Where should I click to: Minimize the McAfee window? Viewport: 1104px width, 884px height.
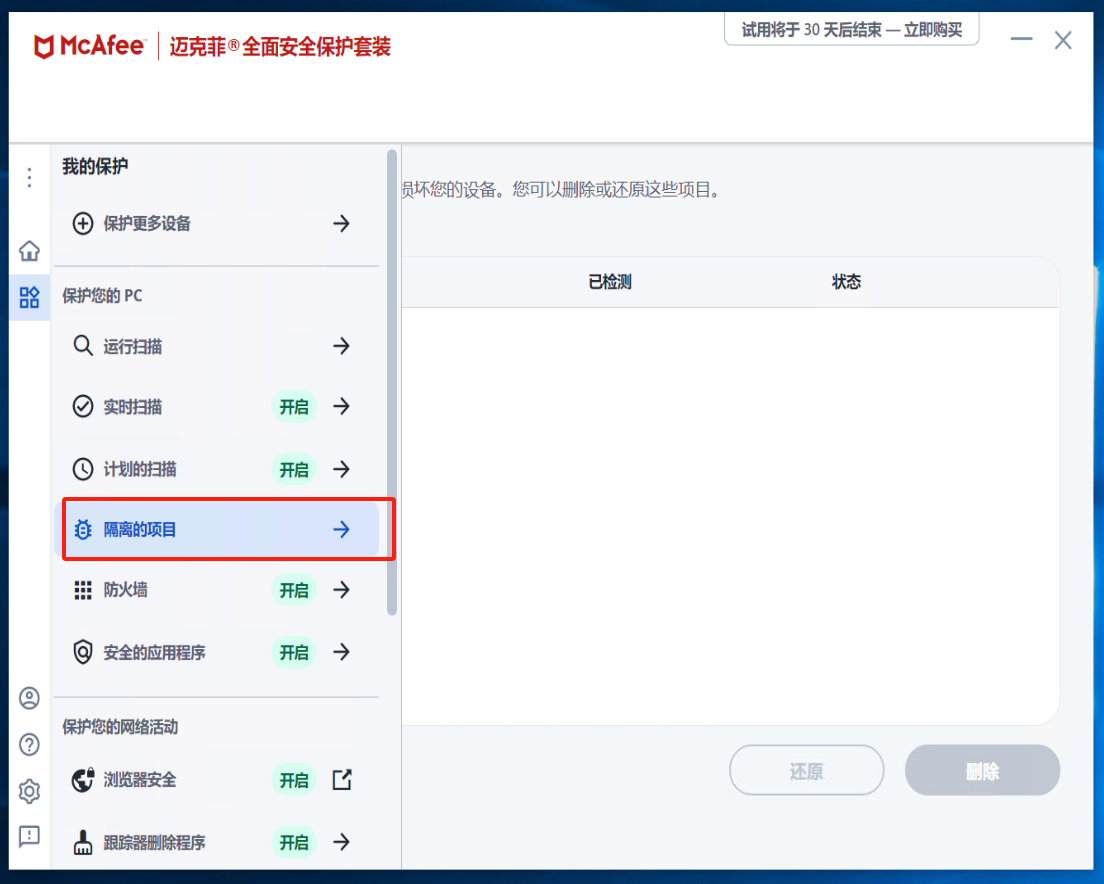1021,39
